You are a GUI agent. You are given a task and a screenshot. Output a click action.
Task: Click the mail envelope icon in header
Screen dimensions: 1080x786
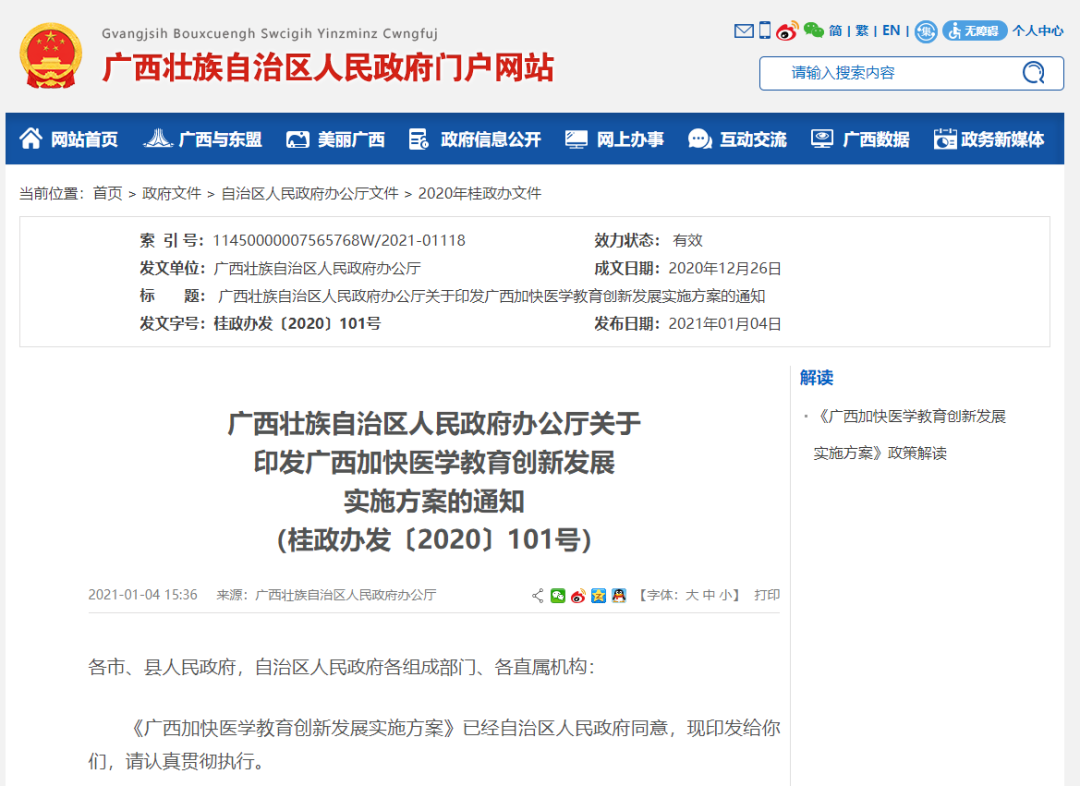tap(743, 31)
